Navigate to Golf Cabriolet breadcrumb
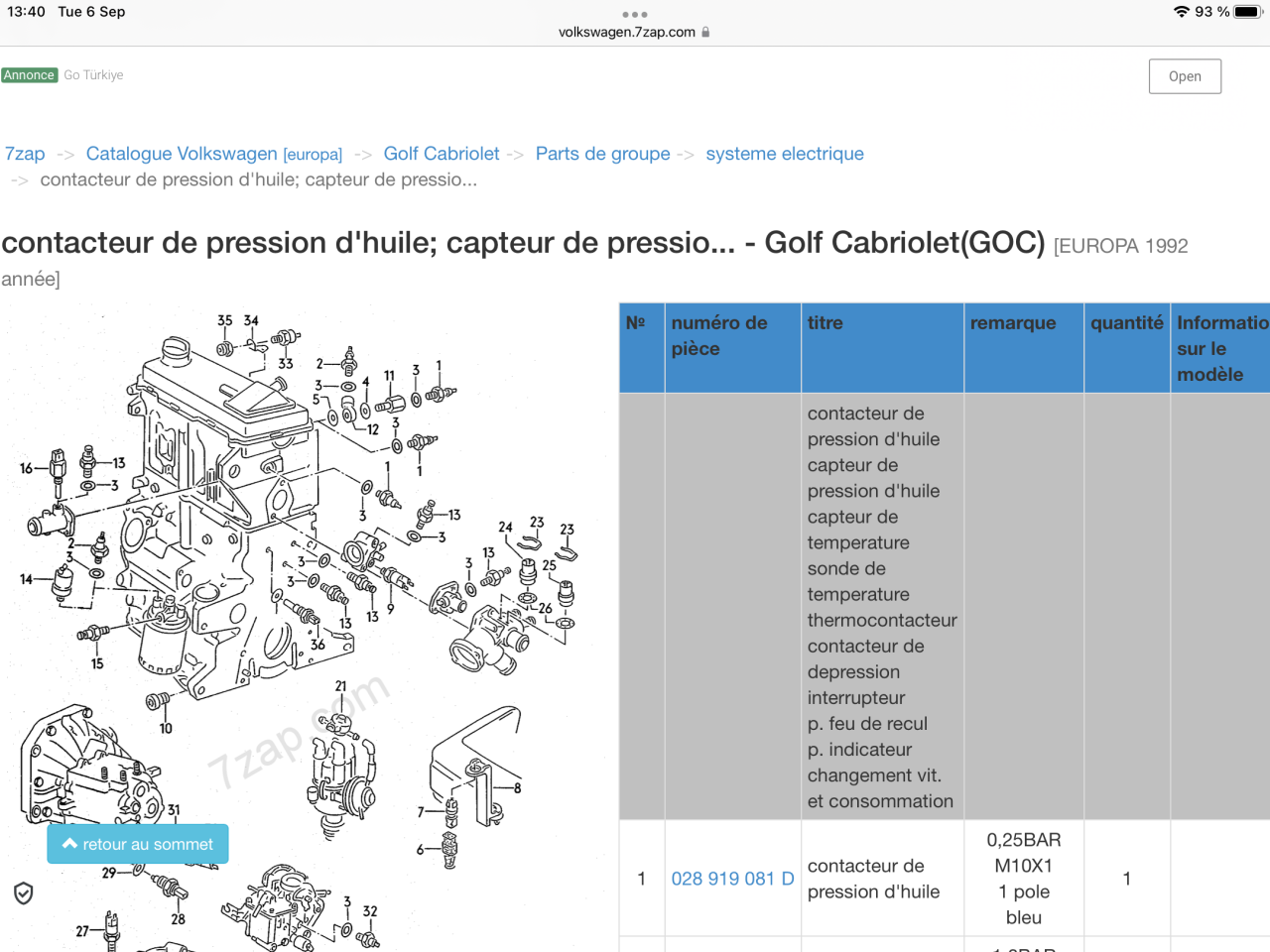 442,154
